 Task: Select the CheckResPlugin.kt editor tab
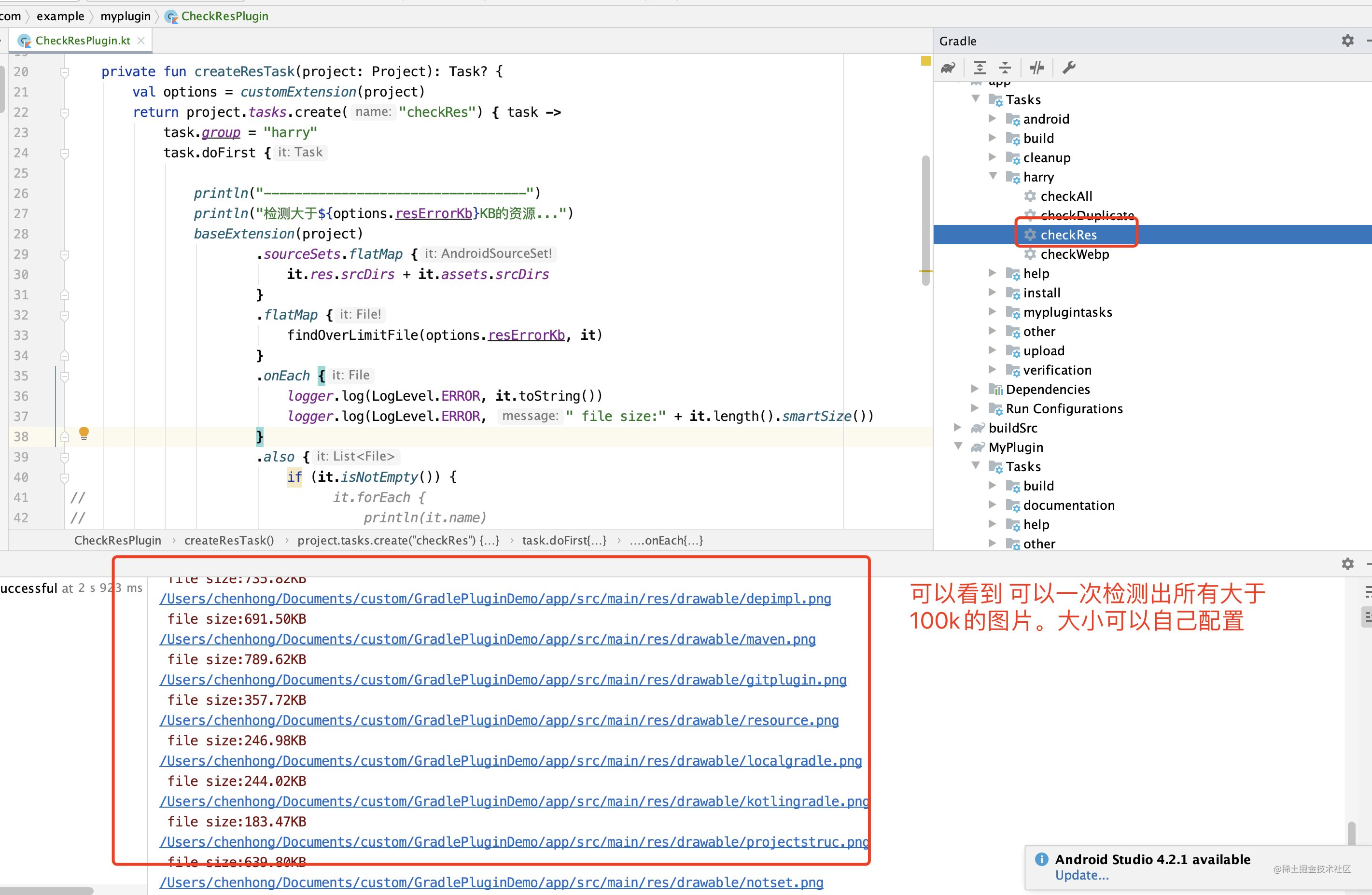click(x=83, y=41)
